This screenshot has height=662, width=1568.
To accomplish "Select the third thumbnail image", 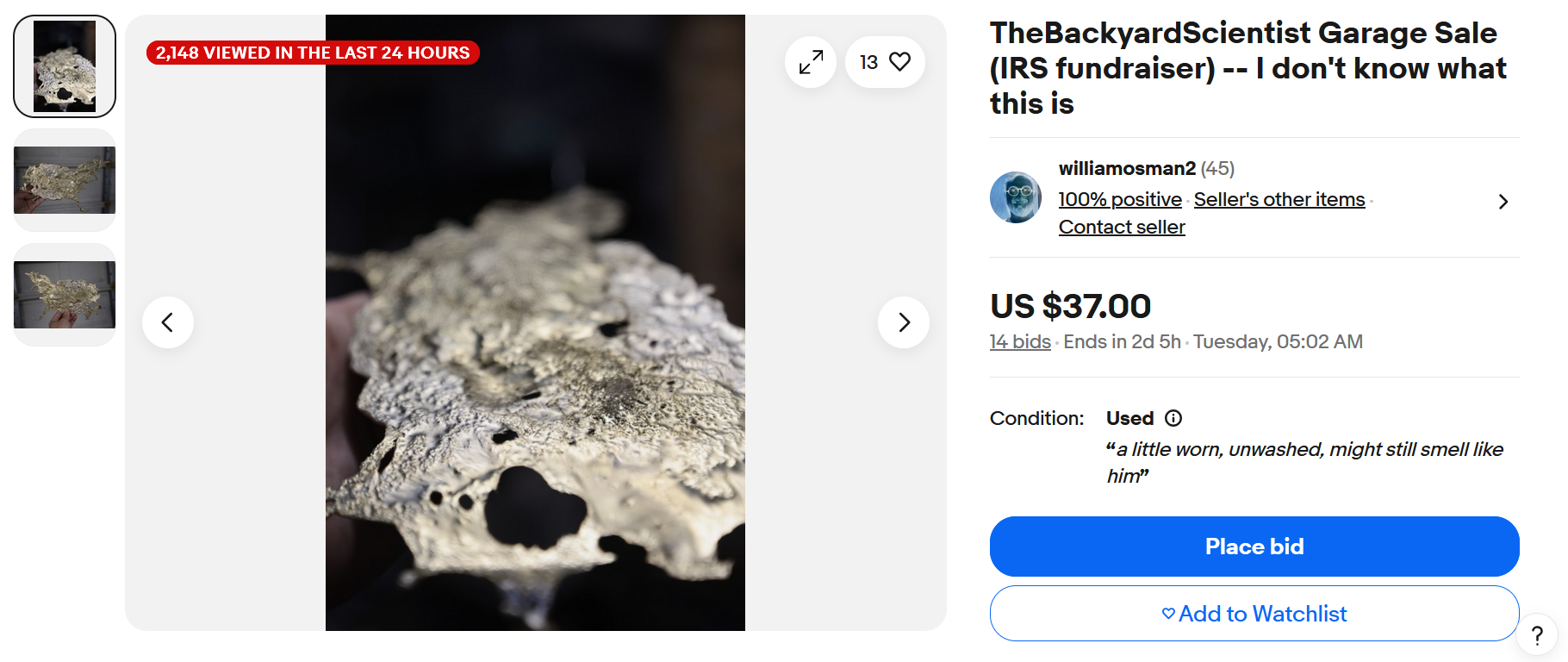I will click(65, 295).
